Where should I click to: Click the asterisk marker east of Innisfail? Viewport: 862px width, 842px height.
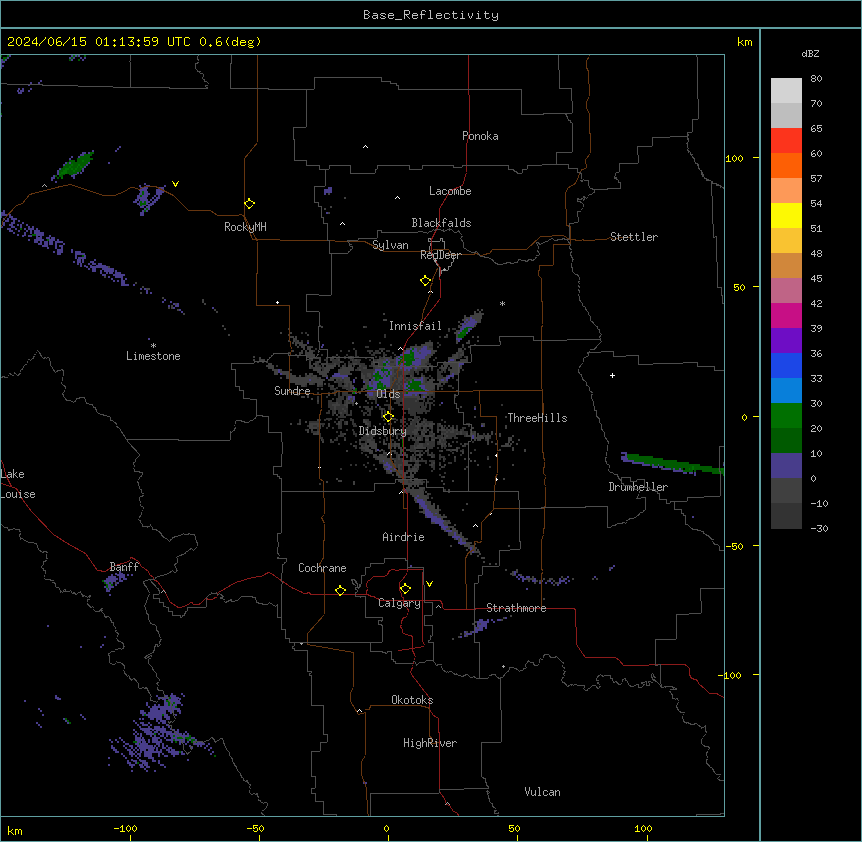coord(502,303)
